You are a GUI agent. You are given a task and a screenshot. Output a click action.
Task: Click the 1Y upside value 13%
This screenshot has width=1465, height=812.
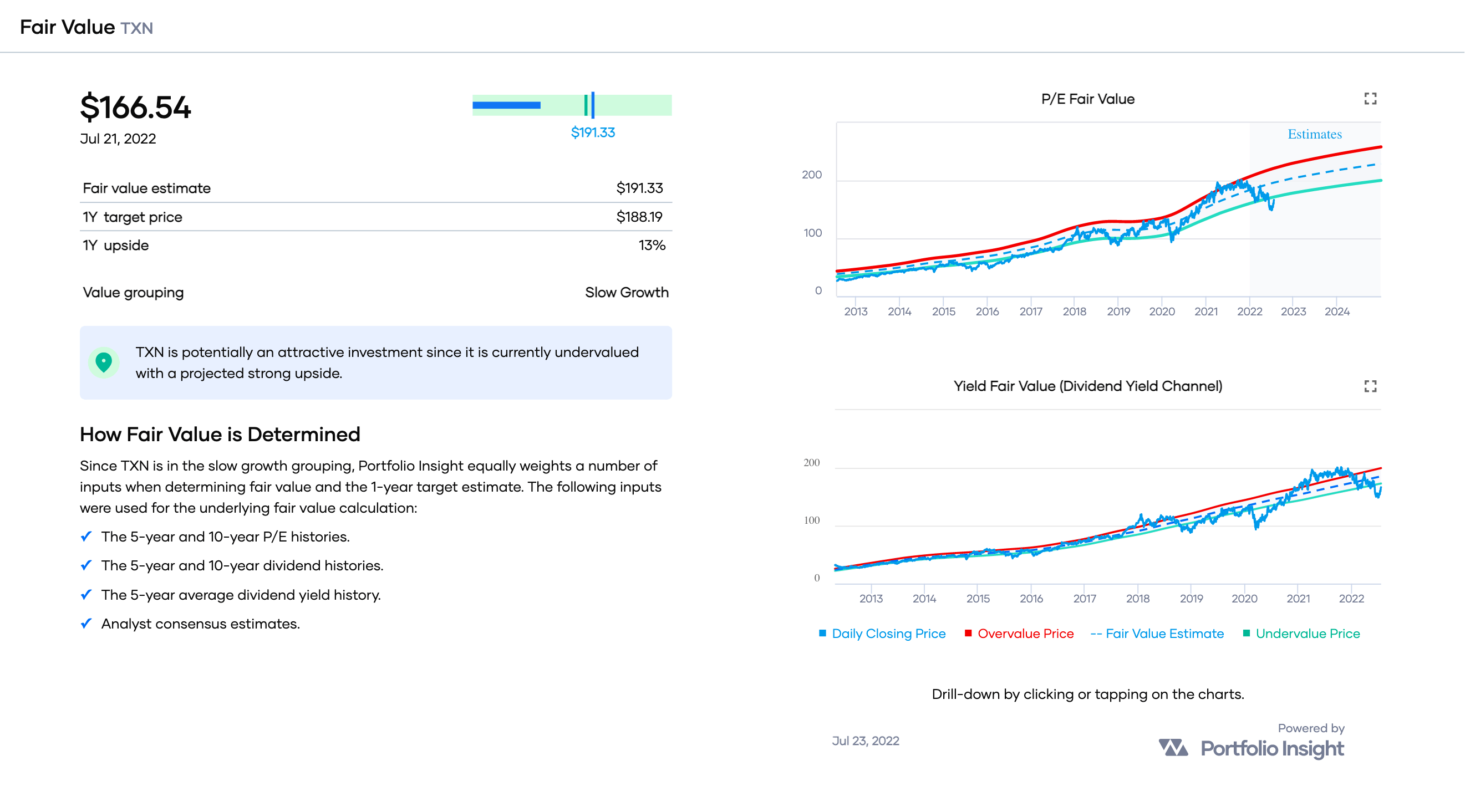pyautogui.click(x=652, y=245)
